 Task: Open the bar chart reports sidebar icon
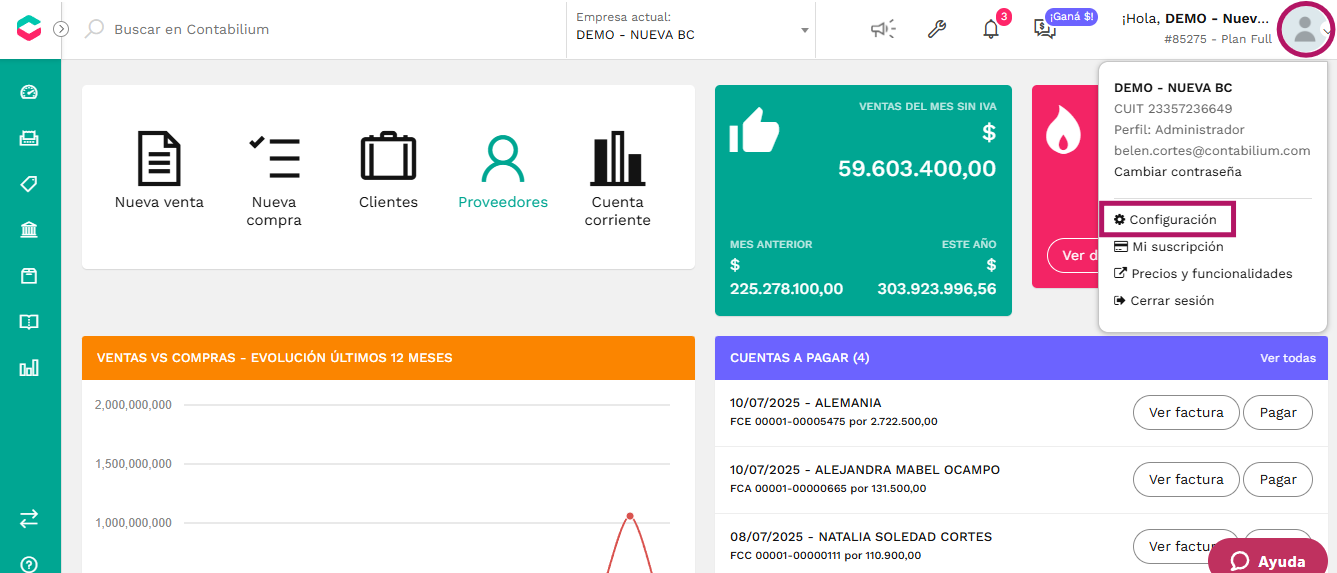click(29, 368)
